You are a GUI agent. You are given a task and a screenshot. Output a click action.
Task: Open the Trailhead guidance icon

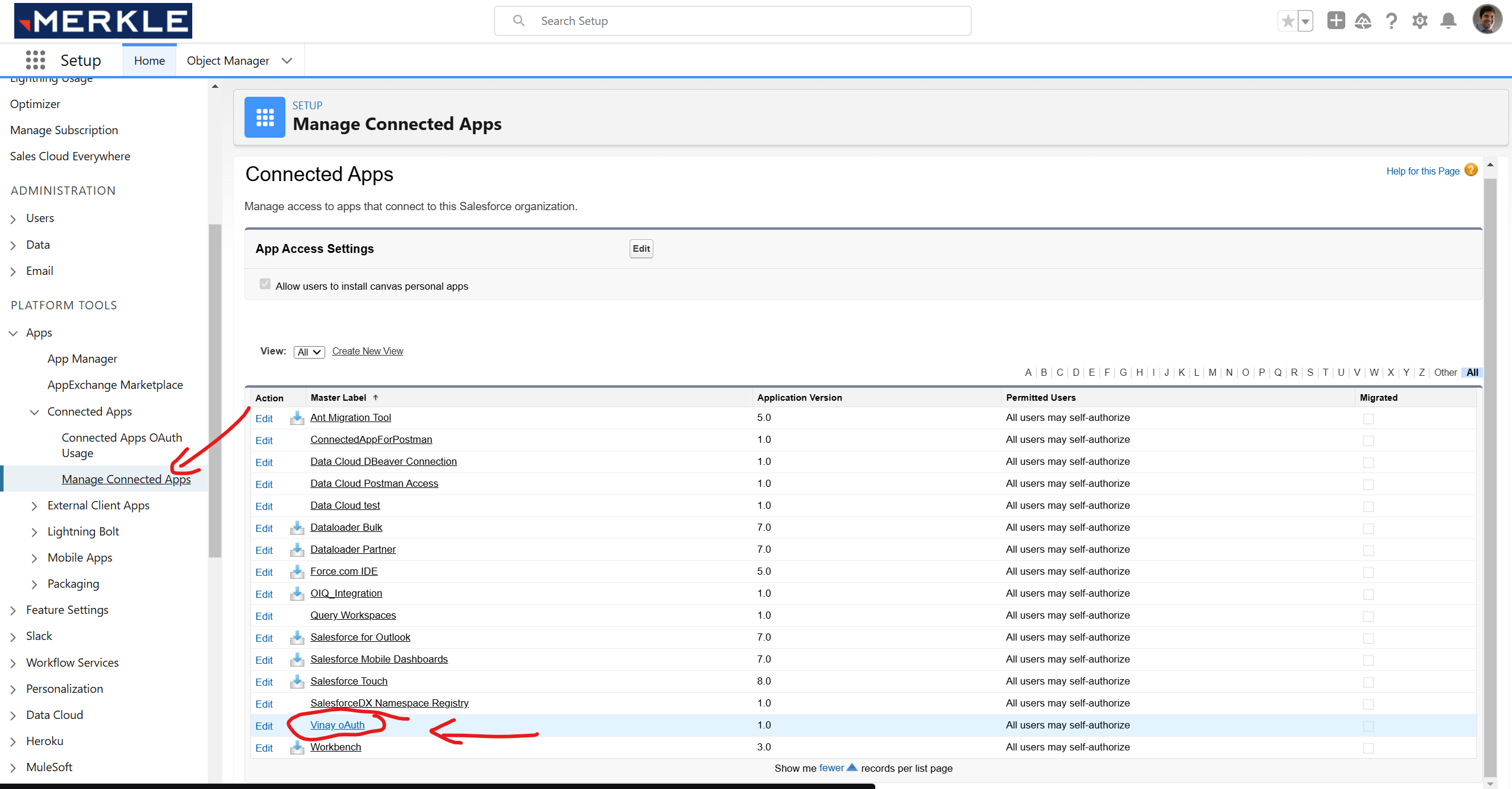tap(1363, 21)
